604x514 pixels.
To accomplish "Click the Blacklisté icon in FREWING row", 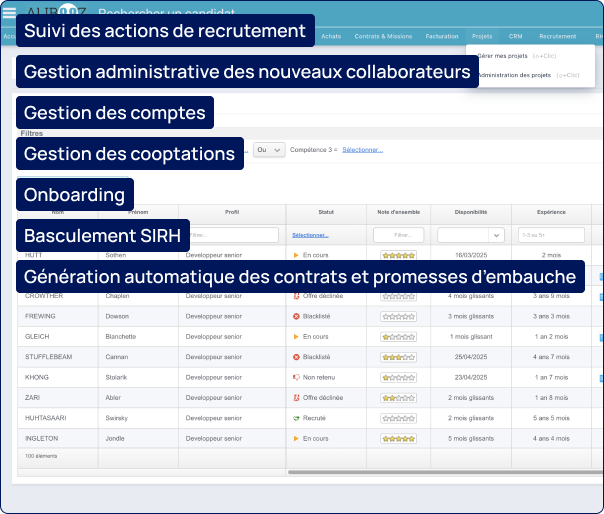I will (x=296, y=316).
